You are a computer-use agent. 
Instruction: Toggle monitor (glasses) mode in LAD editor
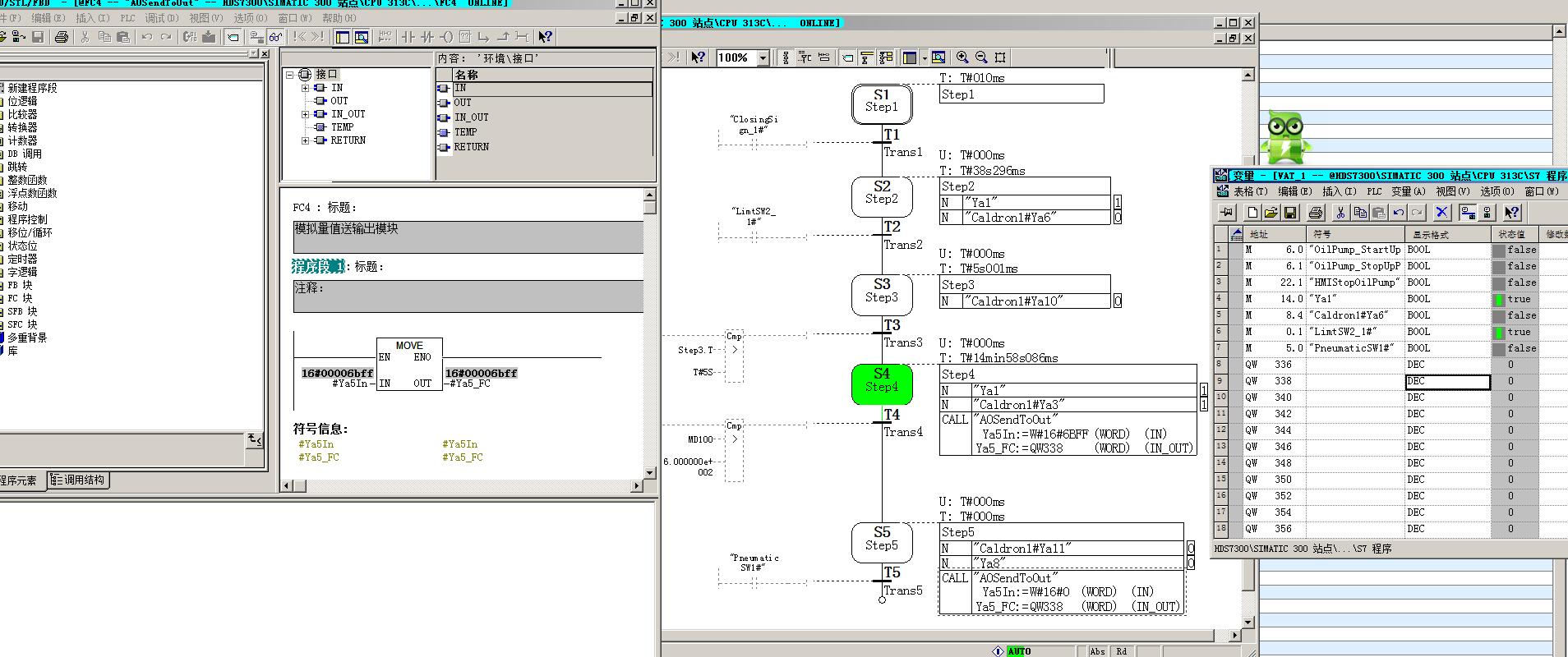coord(276,37)
